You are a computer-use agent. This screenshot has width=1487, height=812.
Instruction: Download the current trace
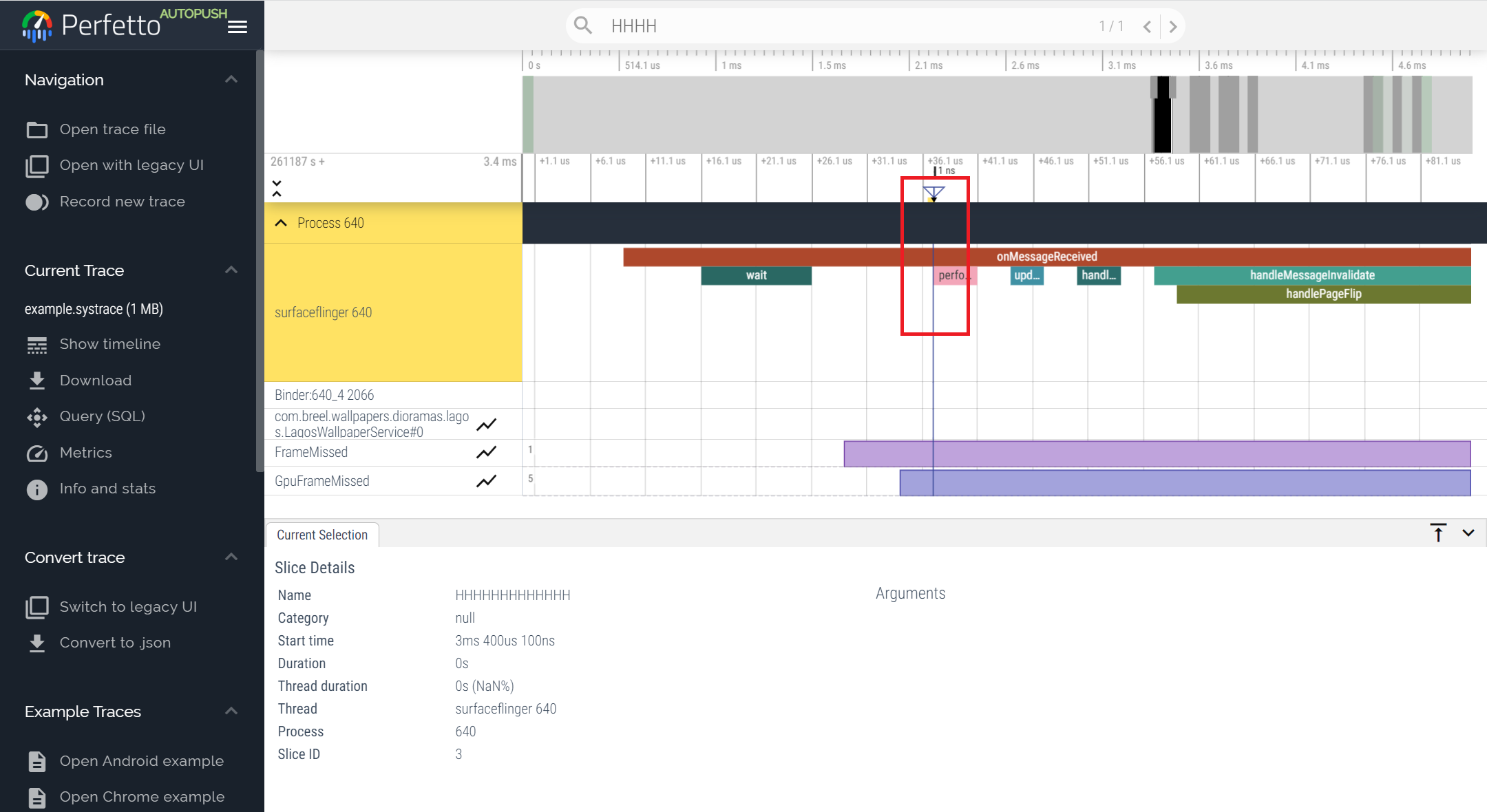point(95,380)
